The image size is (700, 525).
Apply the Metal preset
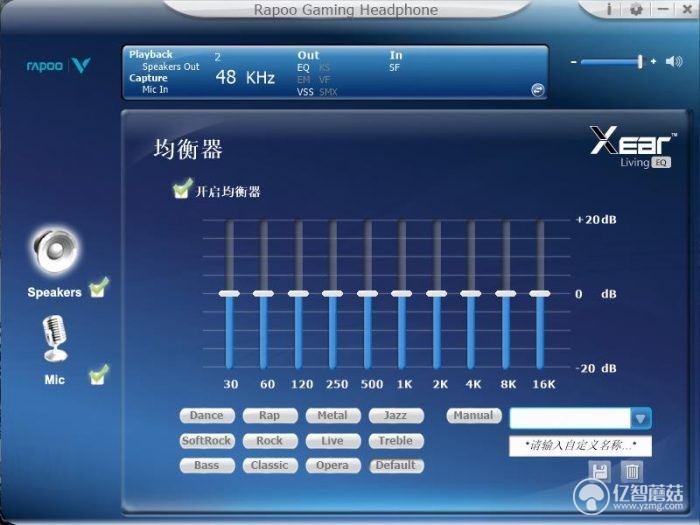click(x=333, y=416)
